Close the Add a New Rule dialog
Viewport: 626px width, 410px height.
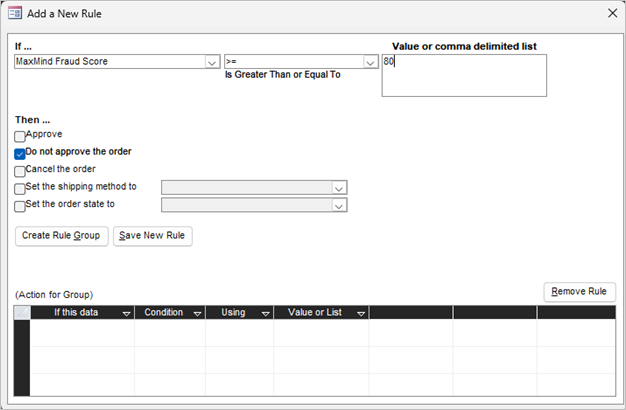tap(612, 13)
